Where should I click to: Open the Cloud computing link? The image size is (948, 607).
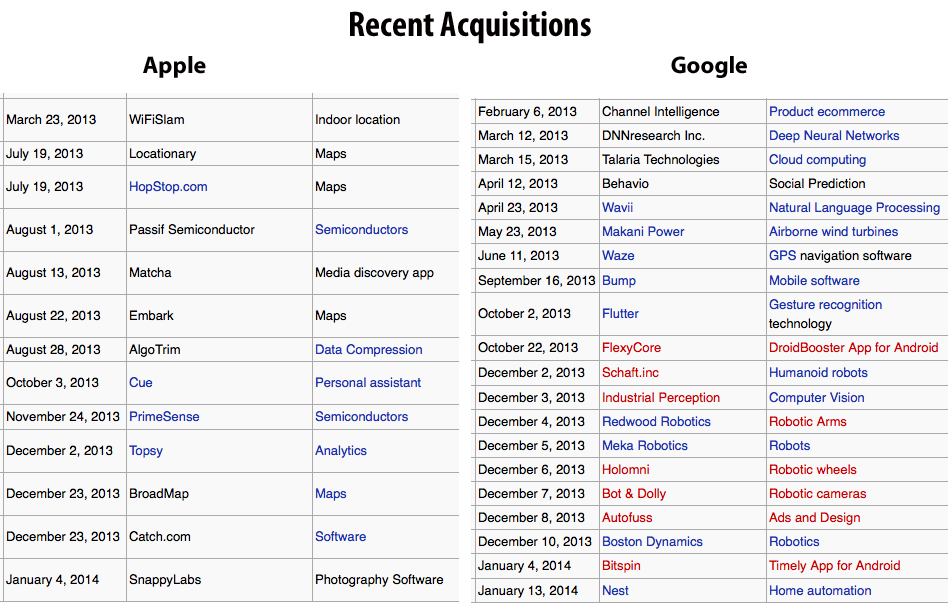(x=817, y=160)
